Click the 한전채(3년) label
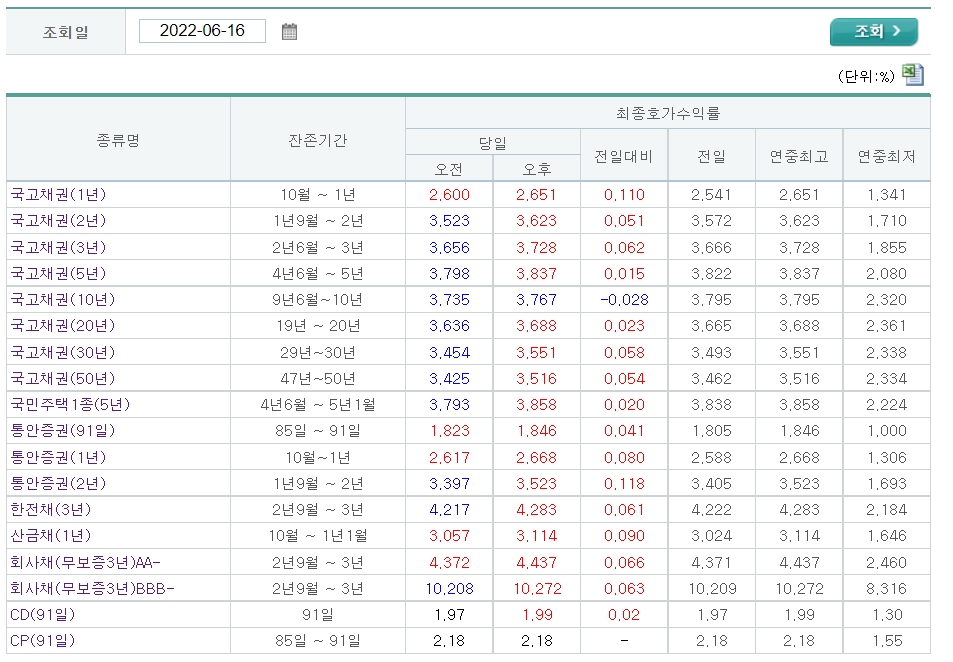953x662 pixels. [51, 508]
